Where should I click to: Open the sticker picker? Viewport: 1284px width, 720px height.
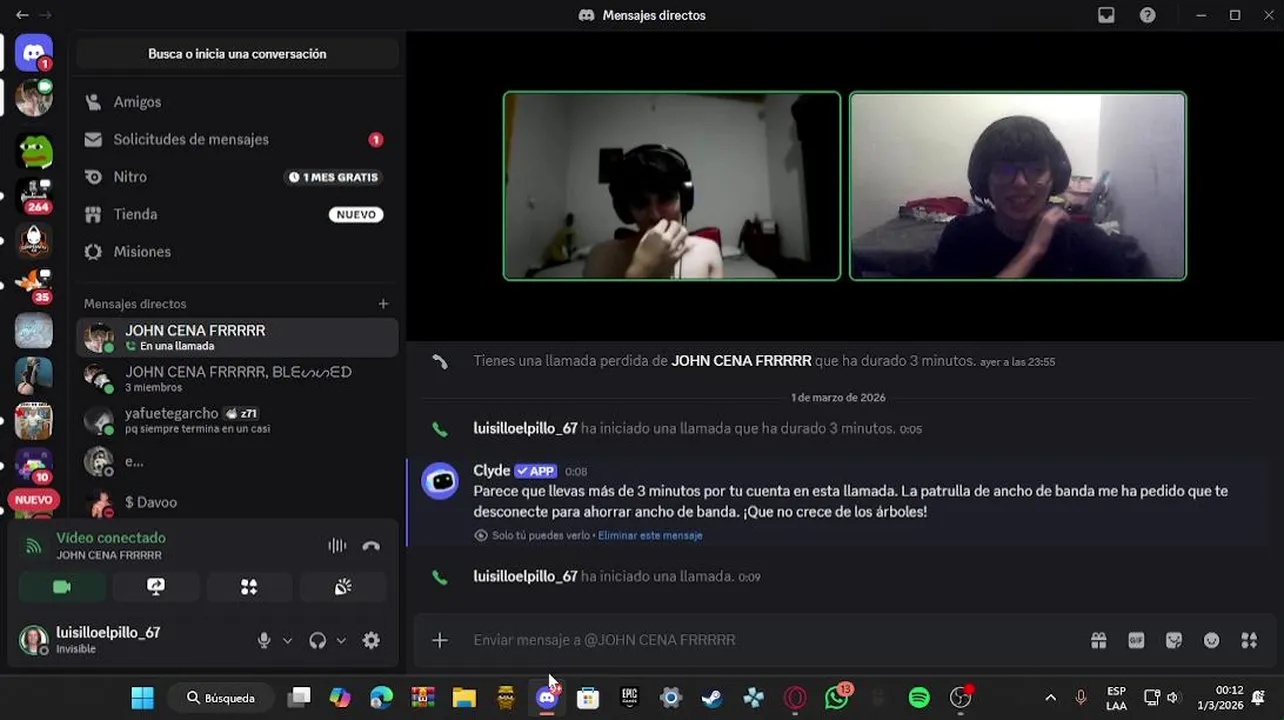coord(1174,640)
